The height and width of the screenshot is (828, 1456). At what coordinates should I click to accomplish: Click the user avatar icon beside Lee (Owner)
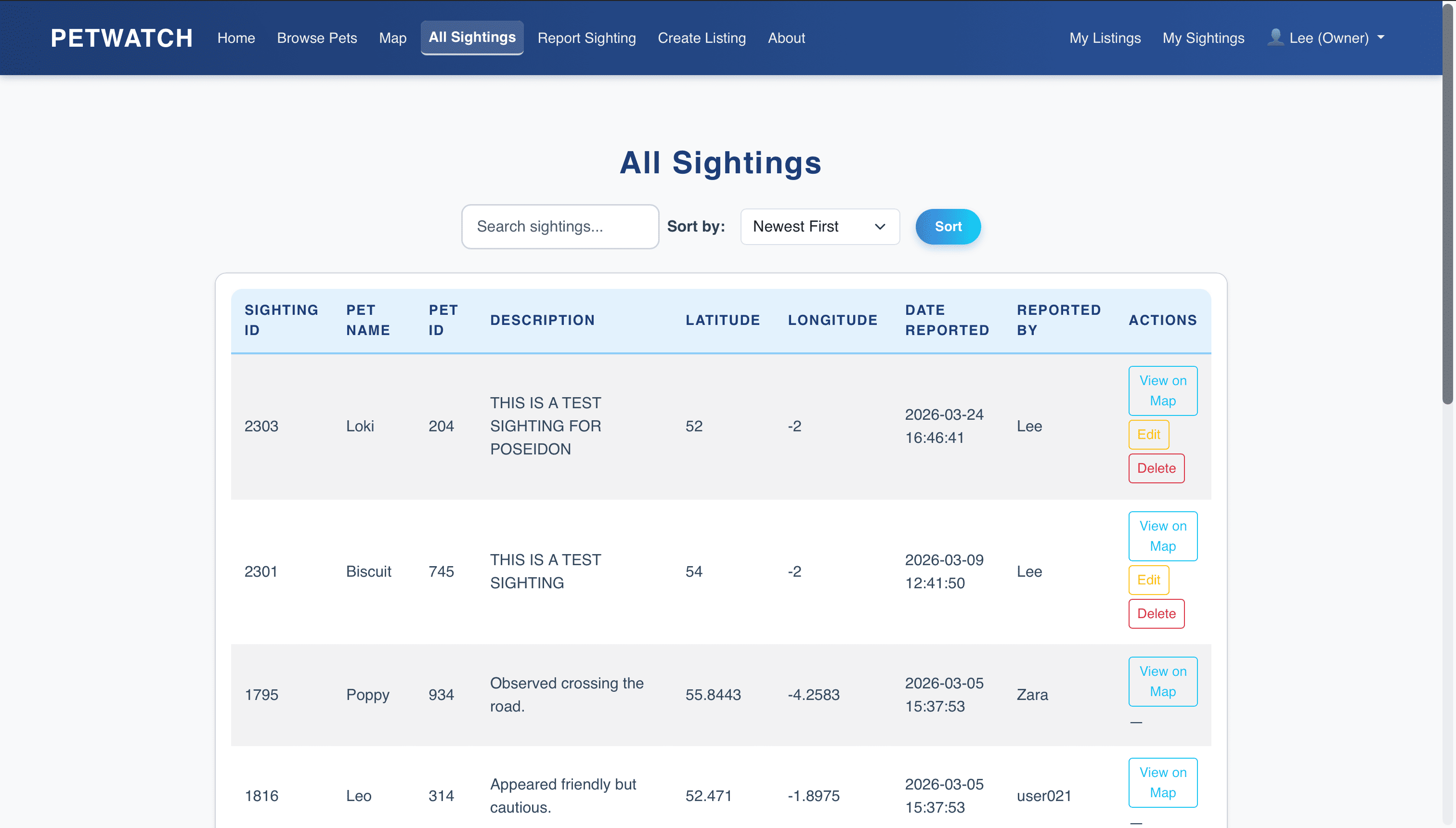click(x=1275, y=38)
